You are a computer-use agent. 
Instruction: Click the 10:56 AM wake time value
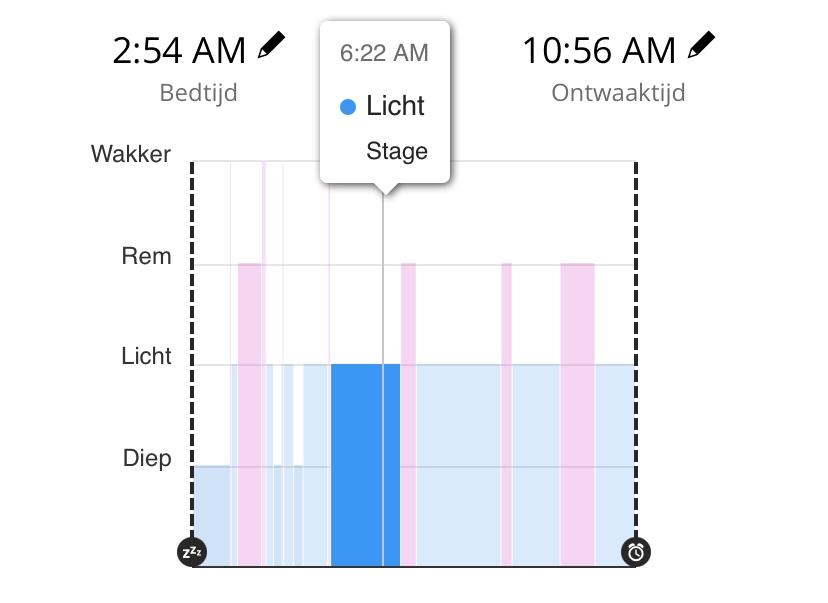coord(599,51)
